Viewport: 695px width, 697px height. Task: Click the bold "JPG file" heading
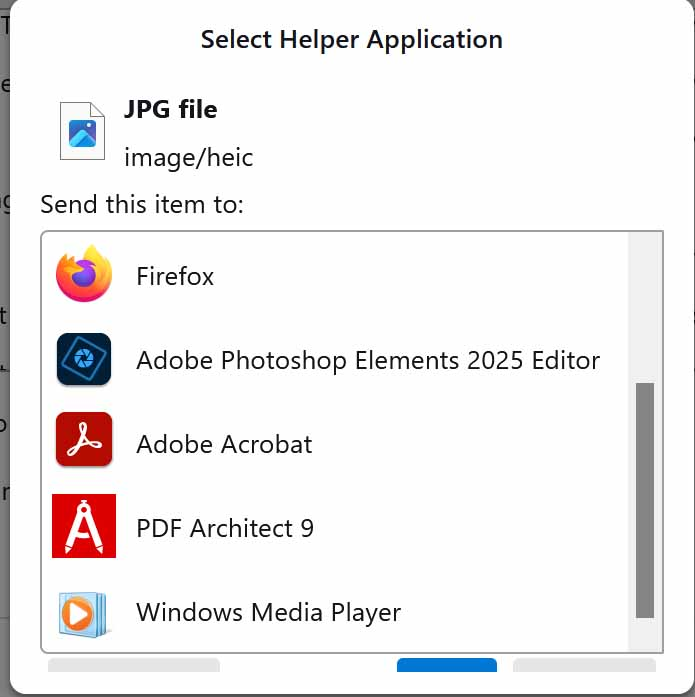(x=170, y=109)
